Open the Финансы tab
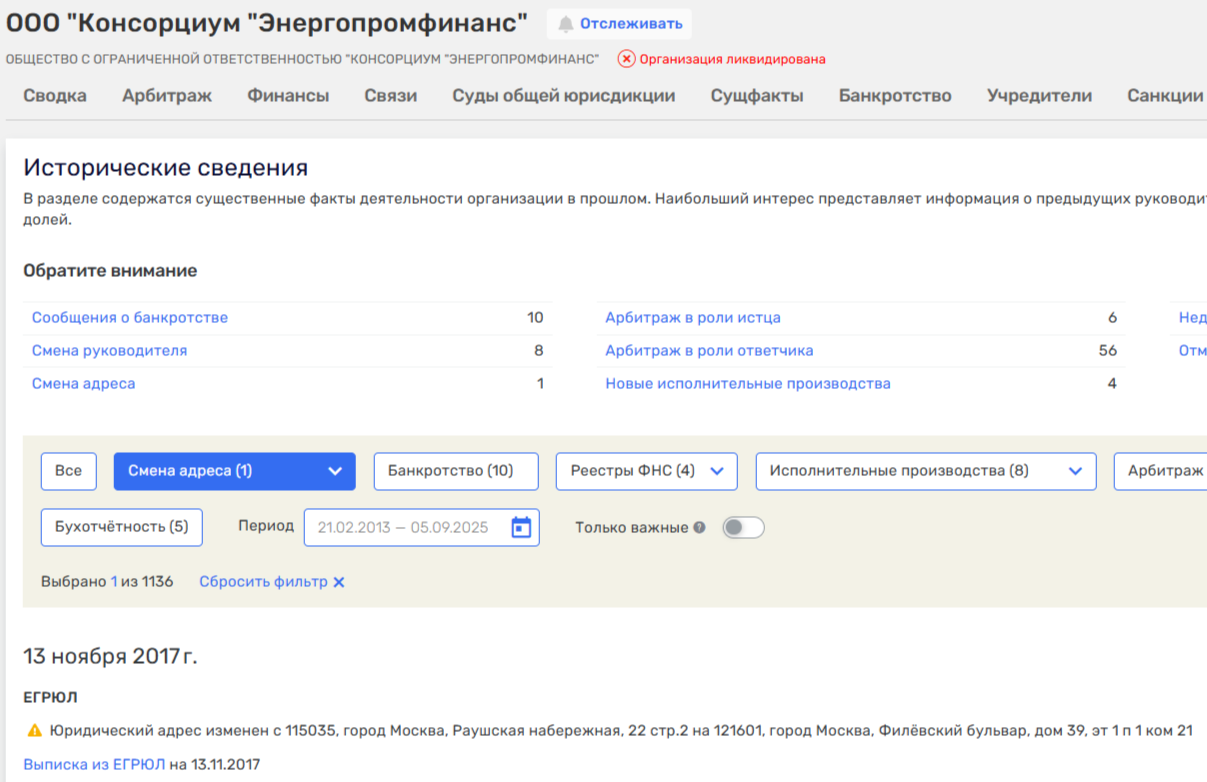Image resolution: width=1207 pixels, height=782 pixels. point(288,96)
